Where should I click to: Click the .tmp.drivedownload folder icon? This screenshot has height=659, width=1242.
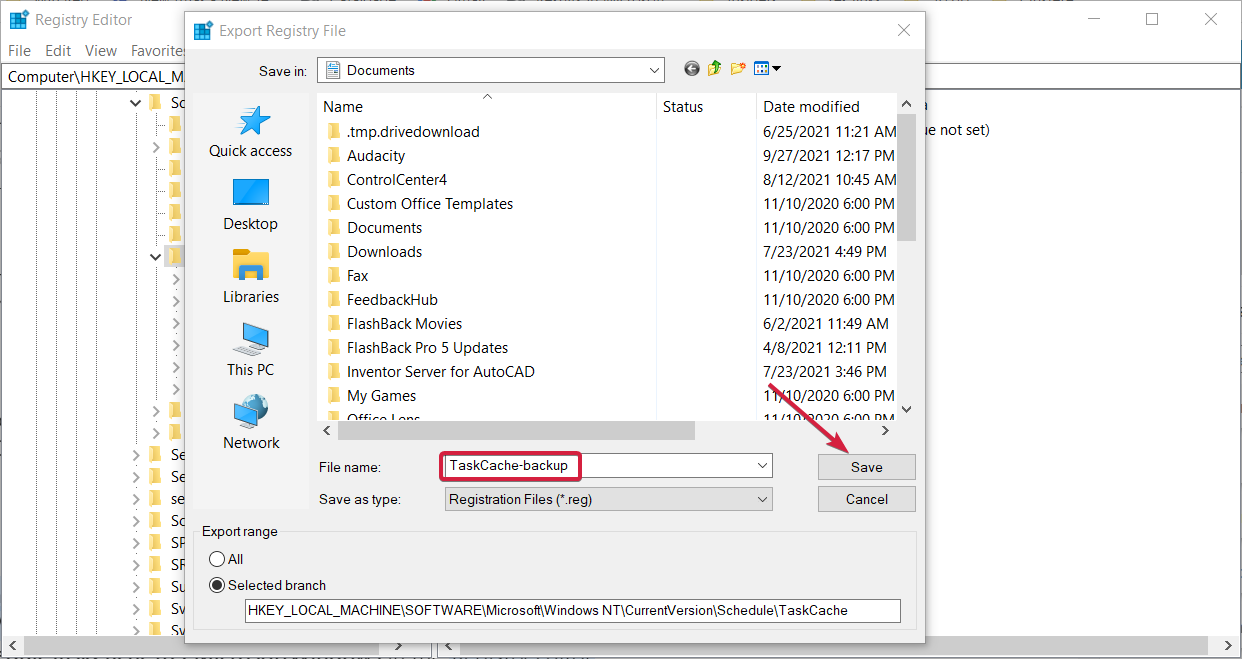coord(334,132)
